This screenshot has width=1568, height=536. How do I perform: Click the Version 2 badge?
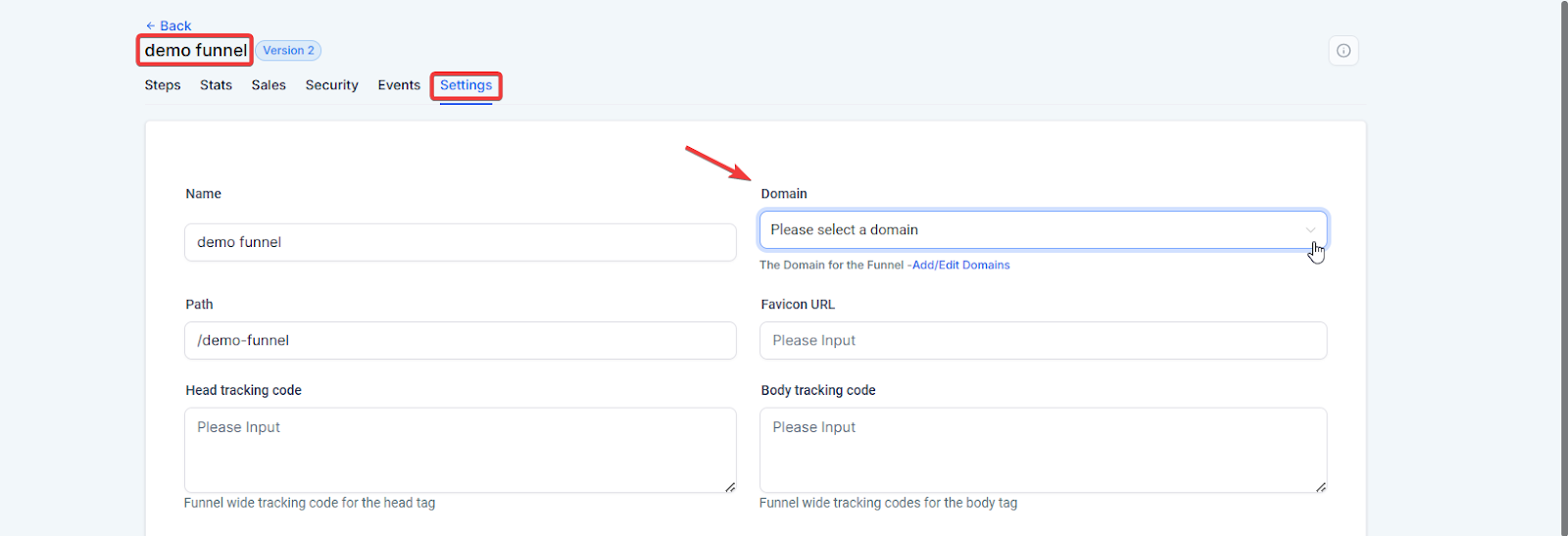[288, 51]
